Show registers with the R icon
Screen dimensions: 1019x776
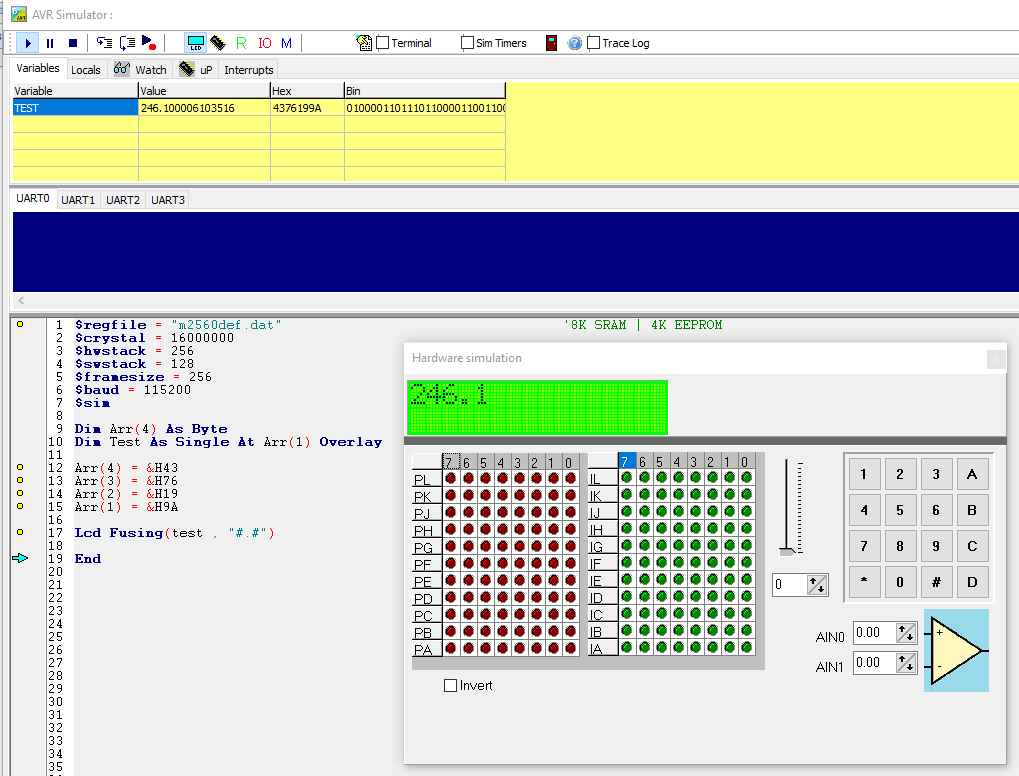(x=241, y=43)
